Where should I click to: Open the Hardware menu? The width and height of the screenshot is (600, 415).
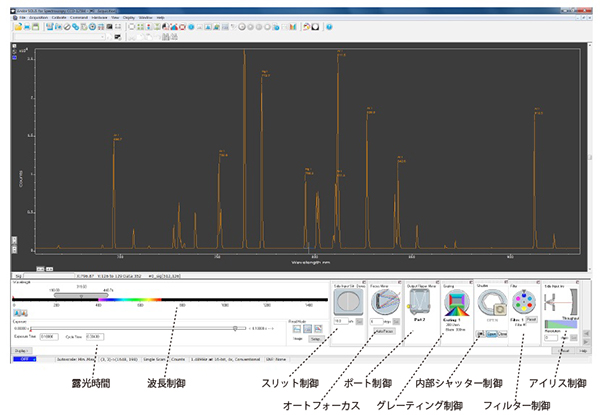[99, 18]
